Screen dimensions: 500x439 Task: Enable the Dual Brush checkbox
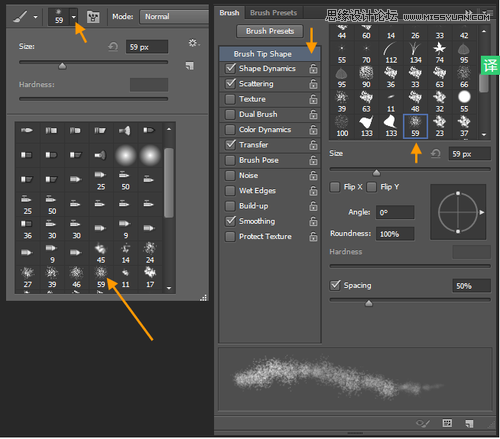[x=230, y=114]
